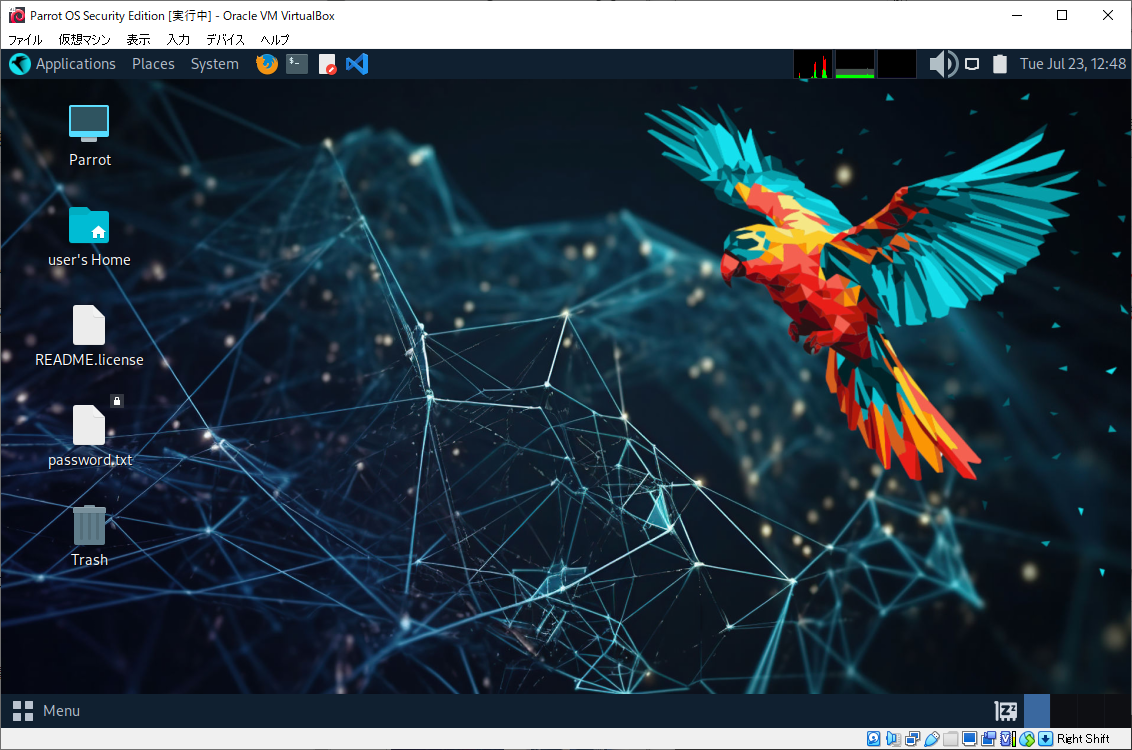The width and height of the screenshot is (1132, 750).
Task: Switch to the third workspace in switcher
Action: pyautogui.click(x=1090, y=711)
